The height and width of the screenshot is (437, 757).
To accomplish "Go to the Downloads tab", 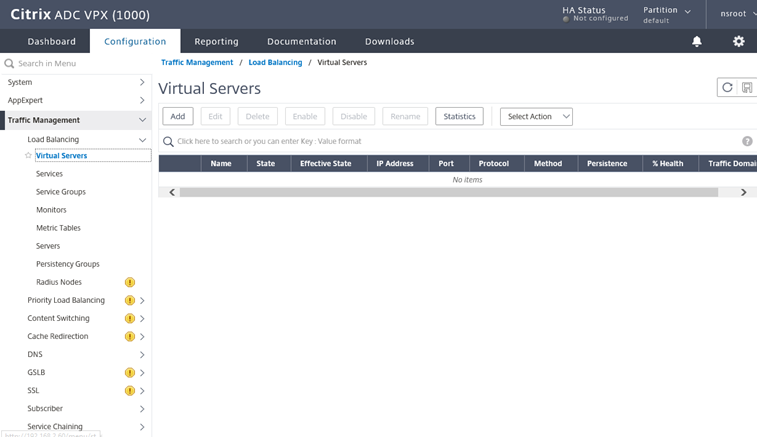I will coord(390,42).
